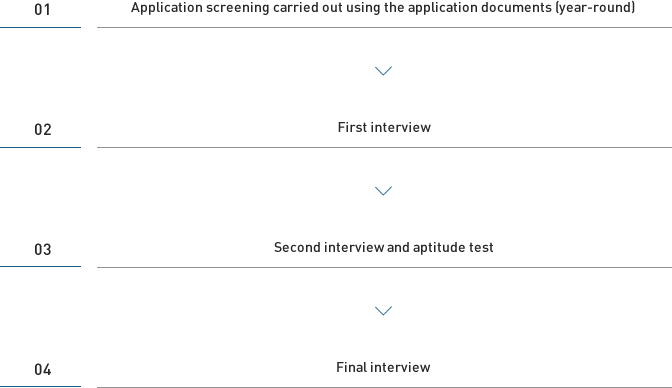Screen dimensions: 672x388
Task: Click the First interview label
Action: (384, 127)
